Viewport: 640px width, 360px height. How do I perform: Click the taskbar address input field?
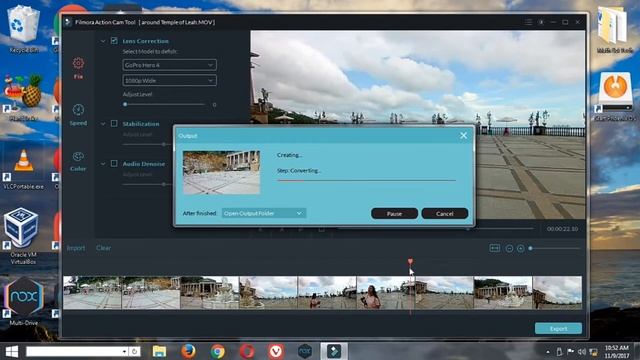(73, 351)
